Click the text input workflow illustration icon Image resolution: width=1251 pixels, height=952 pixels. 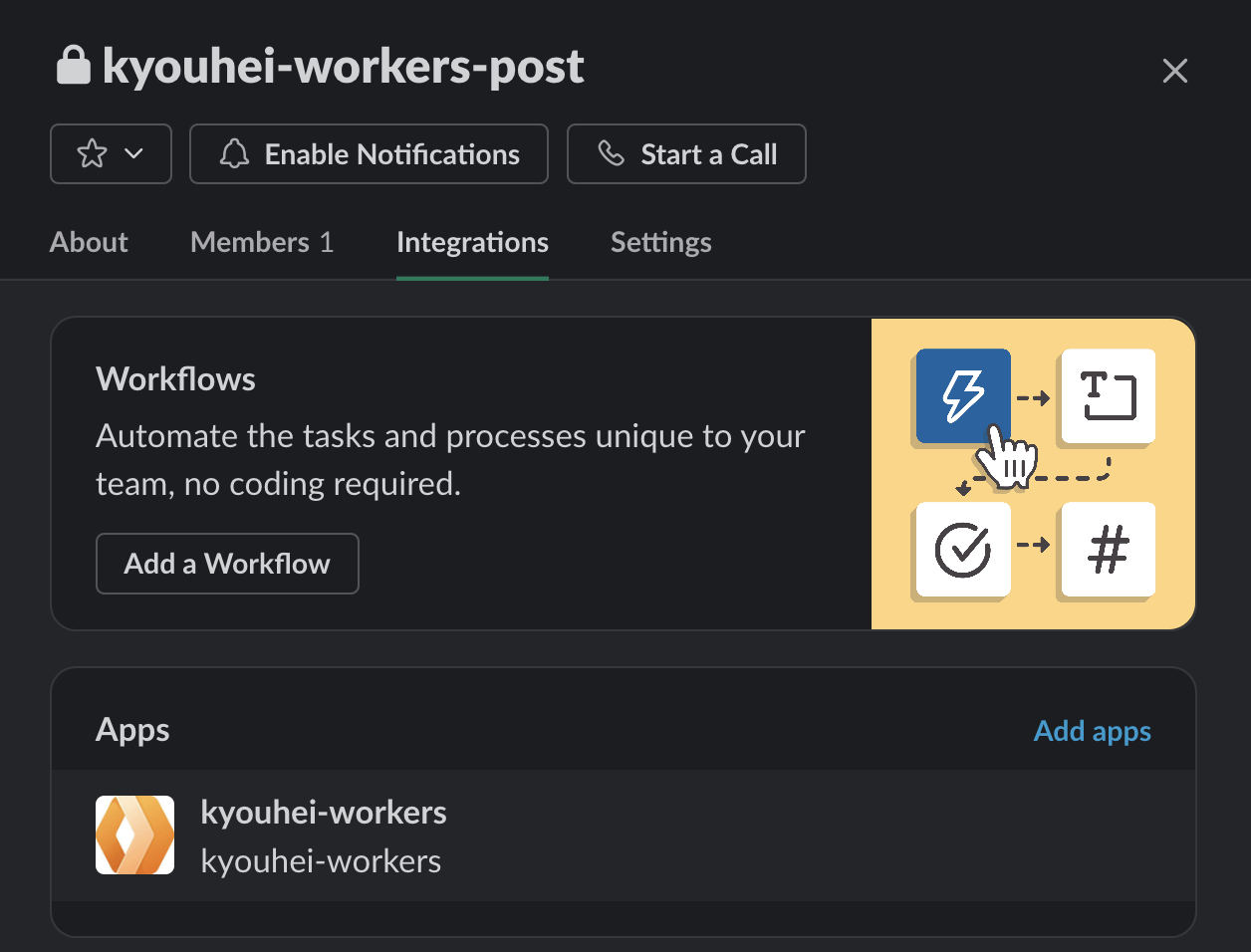(x=1107, y=395)
